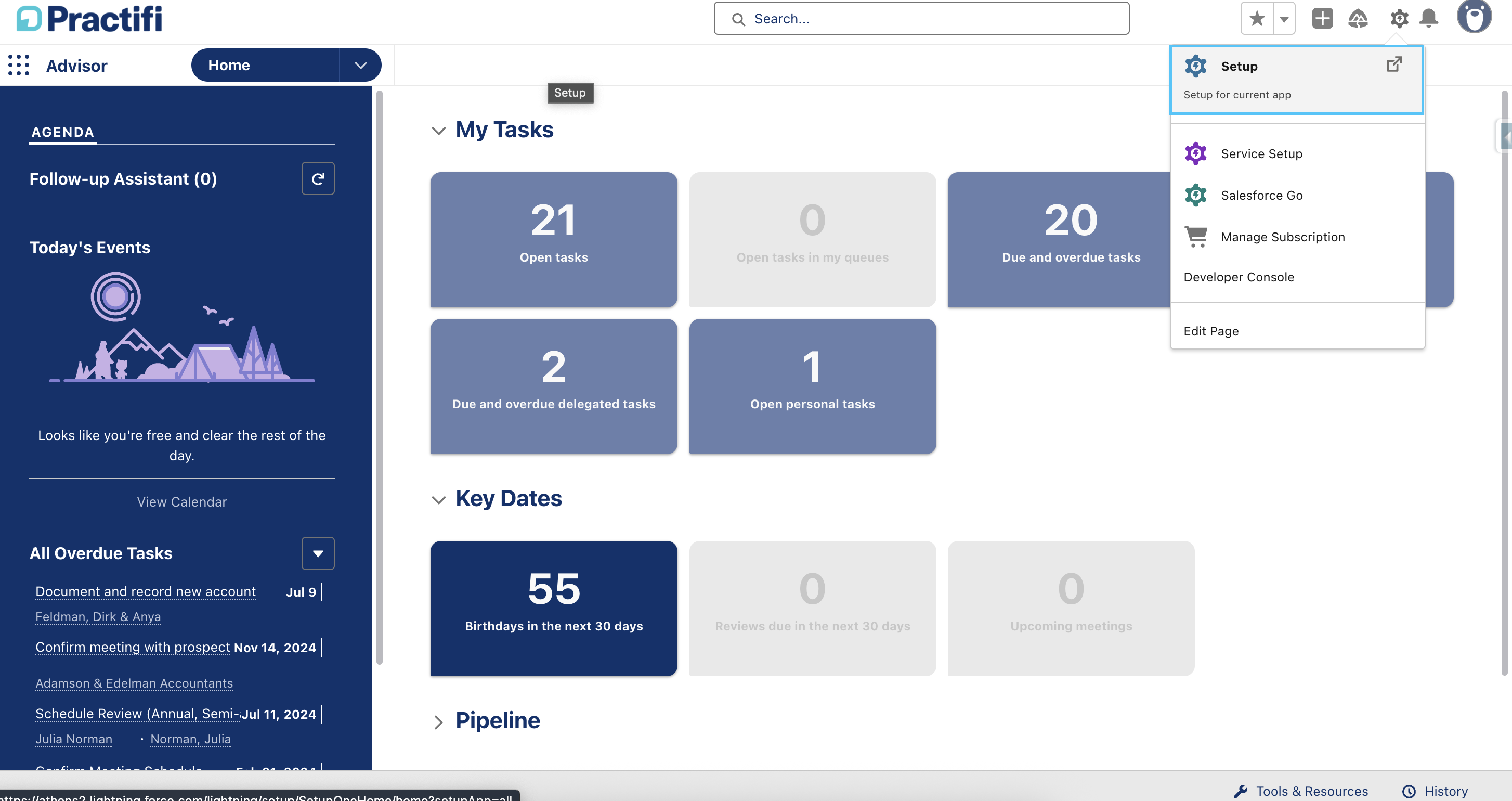This screenshot has height=801, width=1512.
Task: Expand the Home navigation dropdown
Action: pyautogui.click(x=360, y=64)
